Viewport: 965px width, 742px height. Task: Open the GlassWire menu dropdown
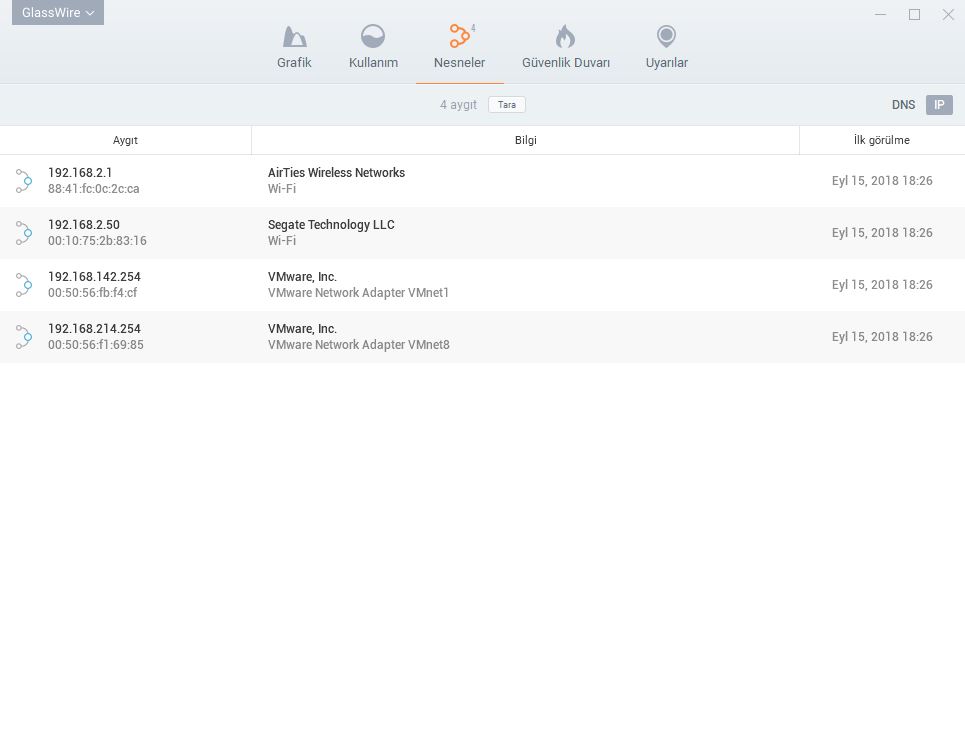coord(58,12)
